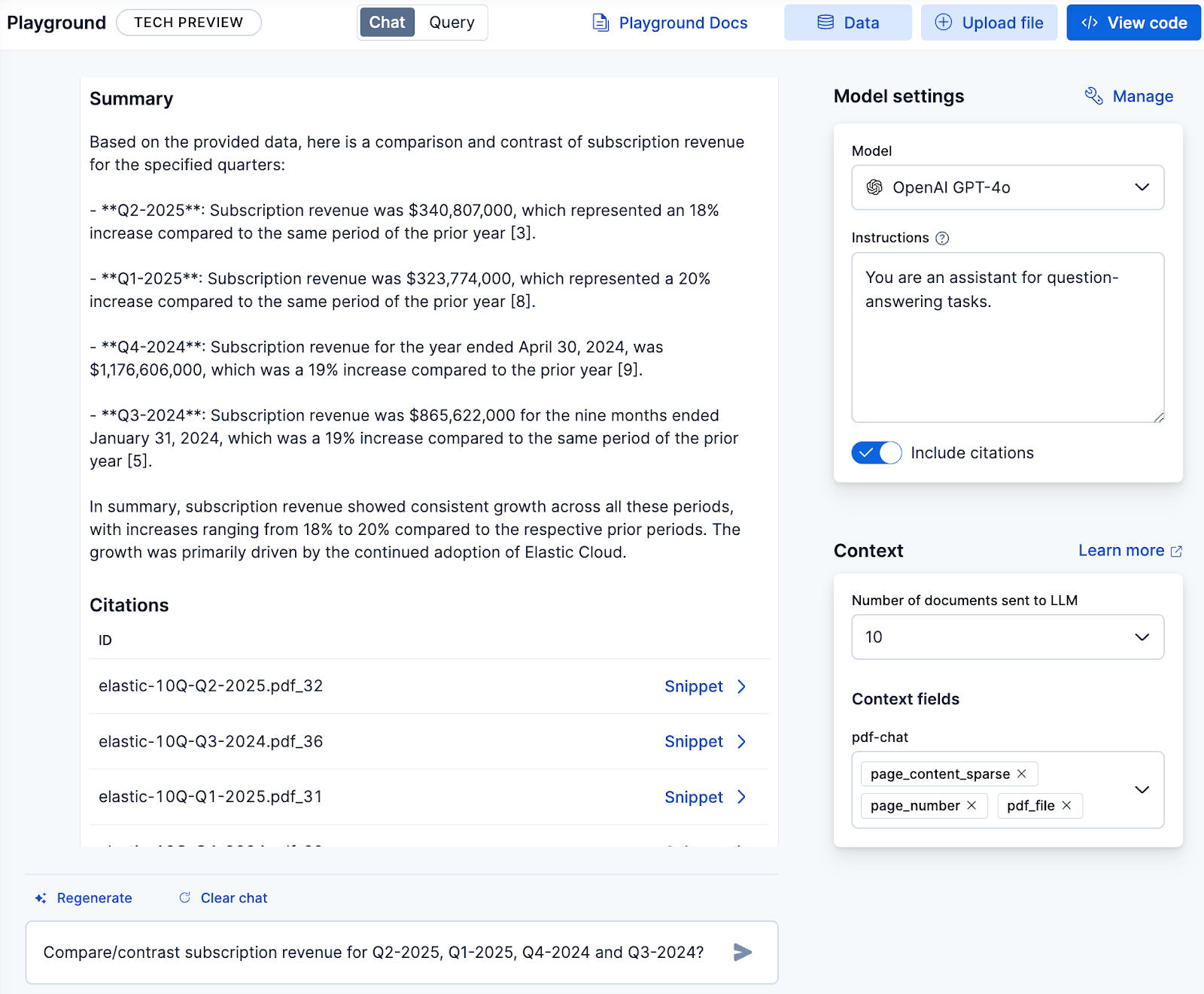Image resolution: width=1204 pixels, height=994 pixels.
Task: Click the Context fields label
Action: point(905,699)
